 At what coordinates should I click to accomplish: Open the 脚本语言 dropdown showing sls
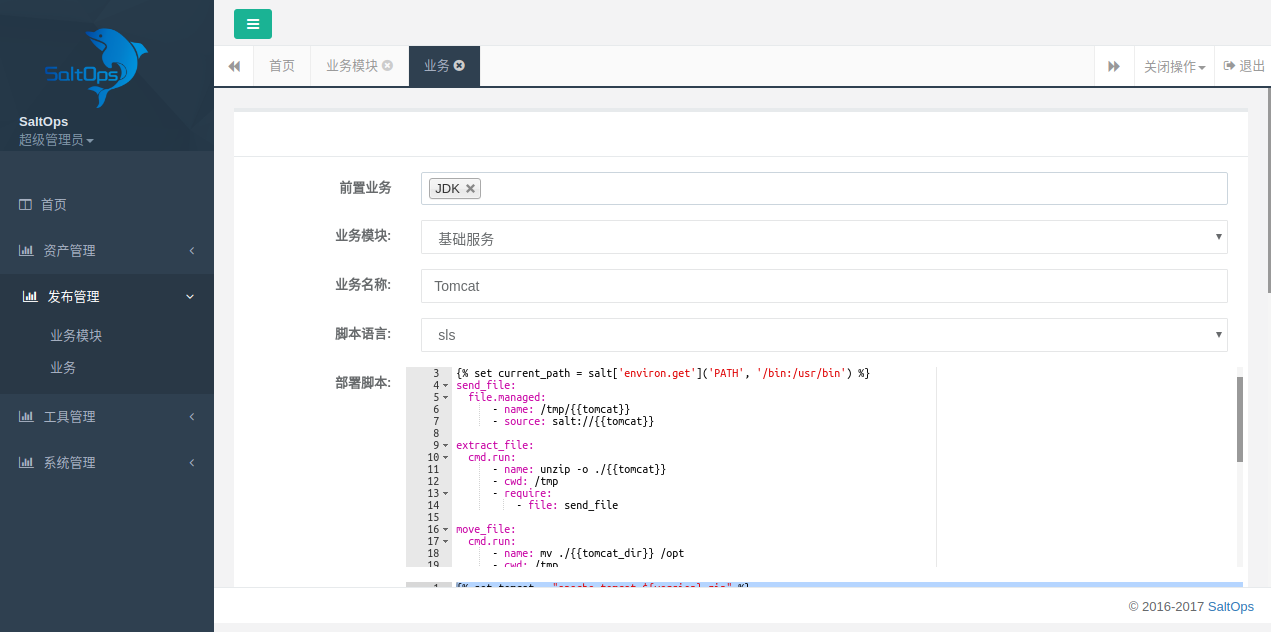[x=823, y=335]
